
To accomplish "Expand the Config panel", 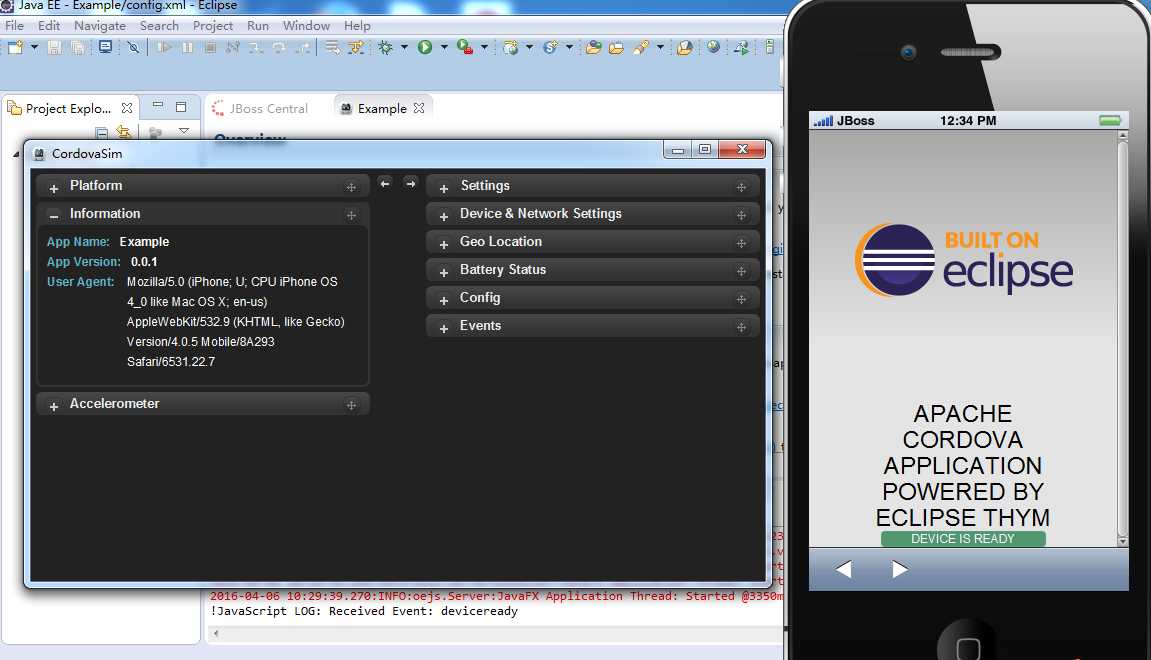I will 443,300.
